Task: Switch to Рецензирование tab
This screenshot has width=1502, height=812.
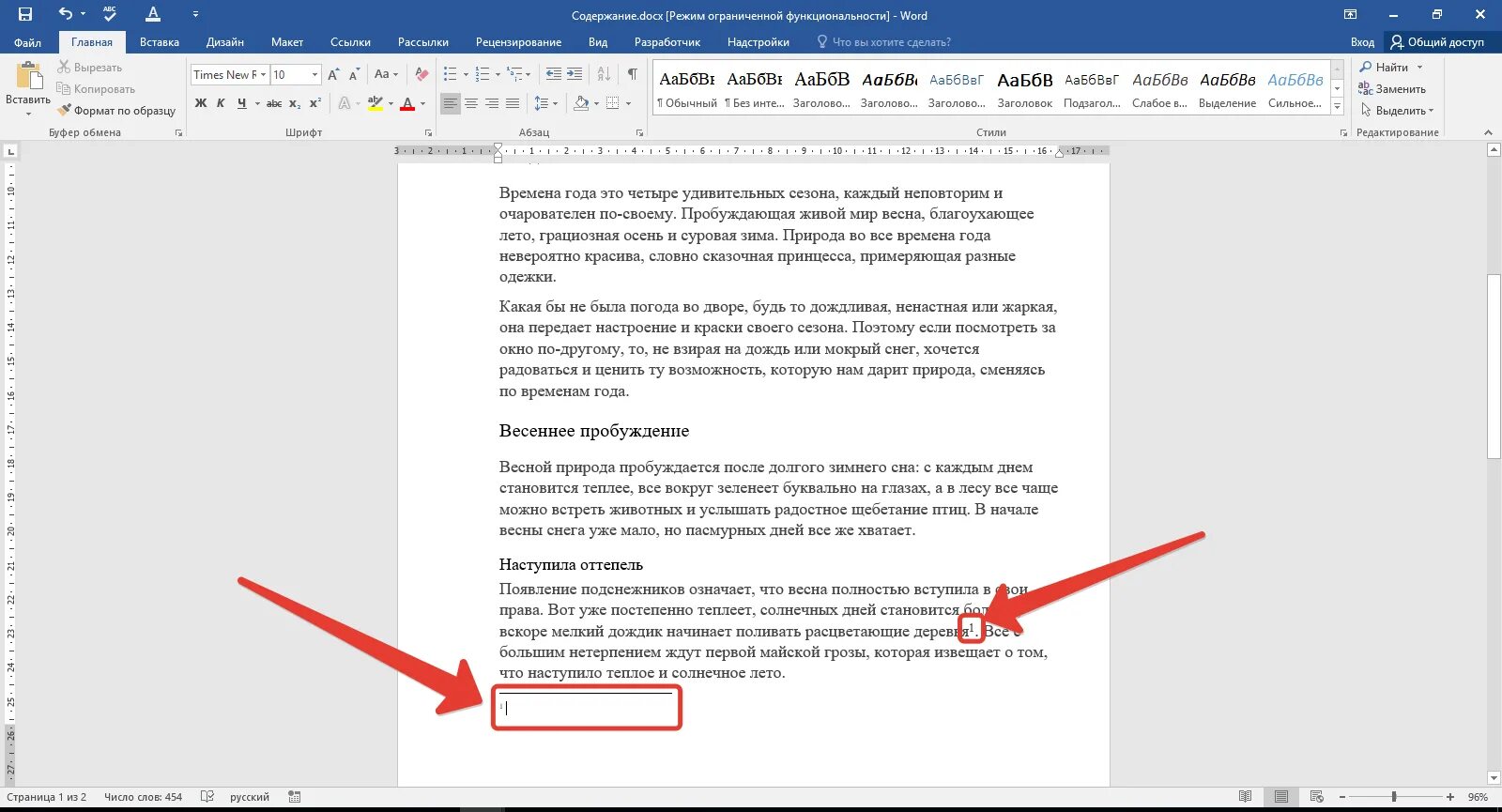Action: (x=518, y=42)
